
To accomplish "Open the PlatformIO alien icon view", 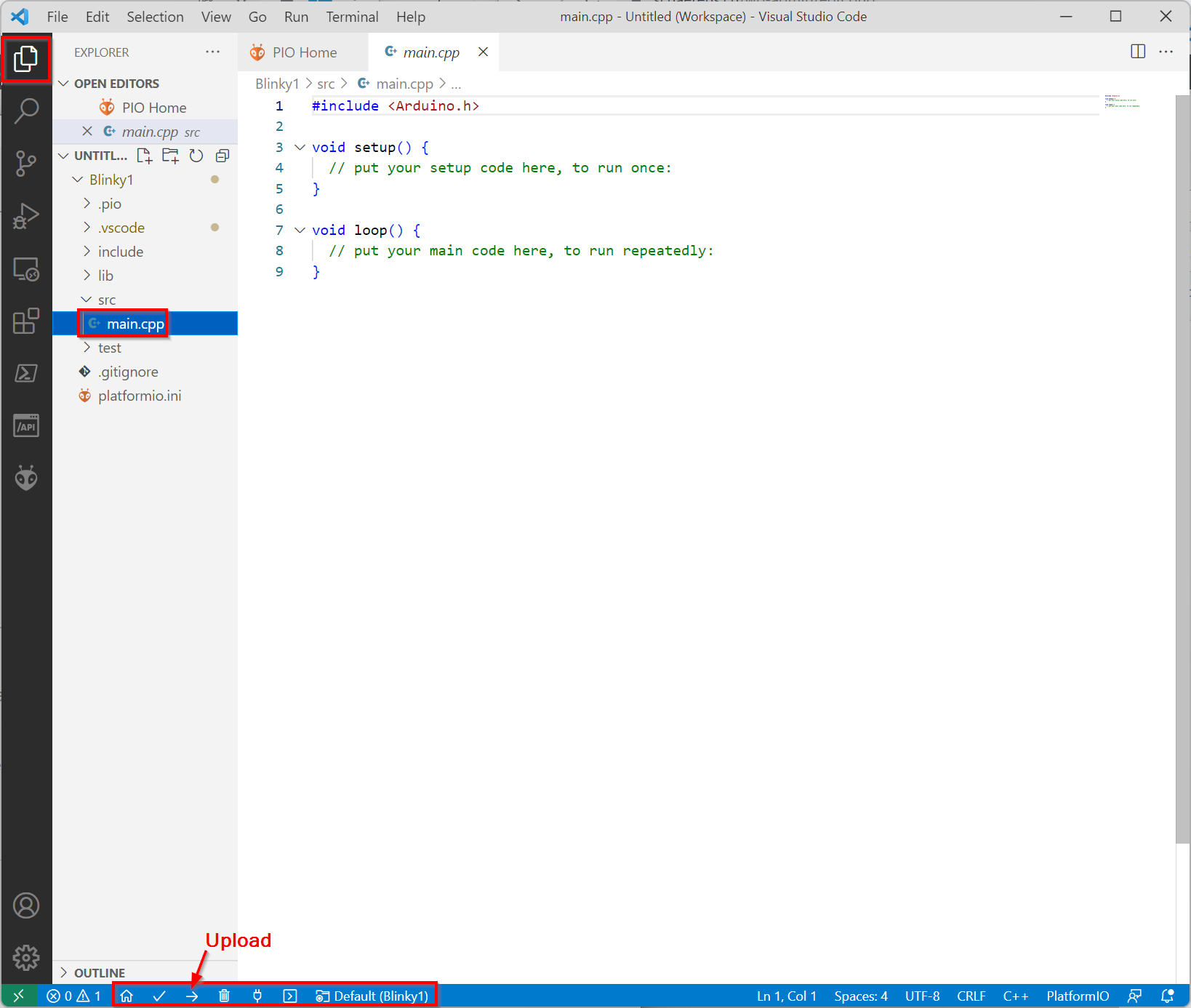I will [26, 478].
